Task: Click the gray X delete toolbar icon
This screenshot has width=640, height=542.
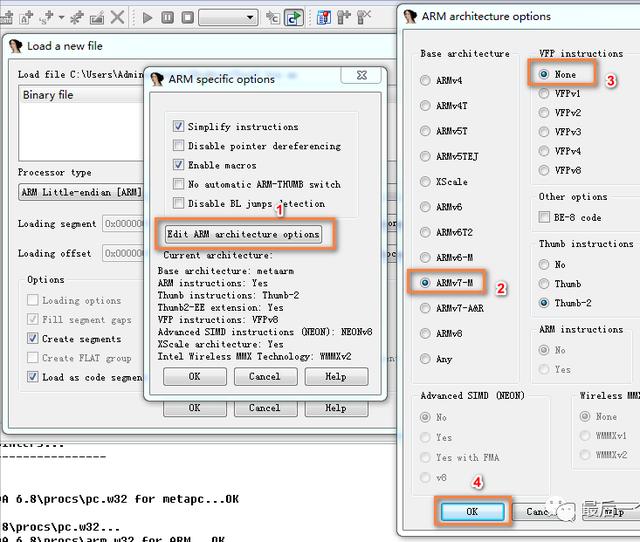Action: click(118, 17)
